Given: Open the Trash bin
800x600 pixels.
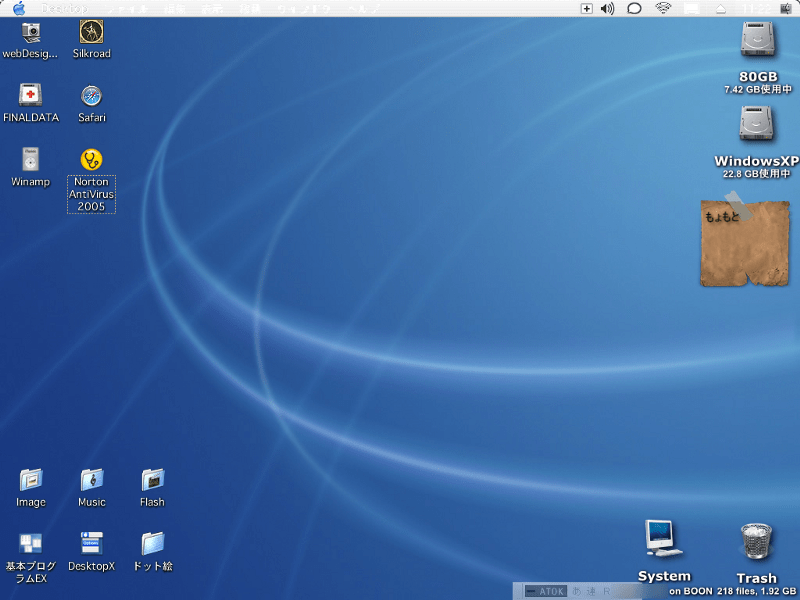Looking at the screenshot, I should click(756, 542).
